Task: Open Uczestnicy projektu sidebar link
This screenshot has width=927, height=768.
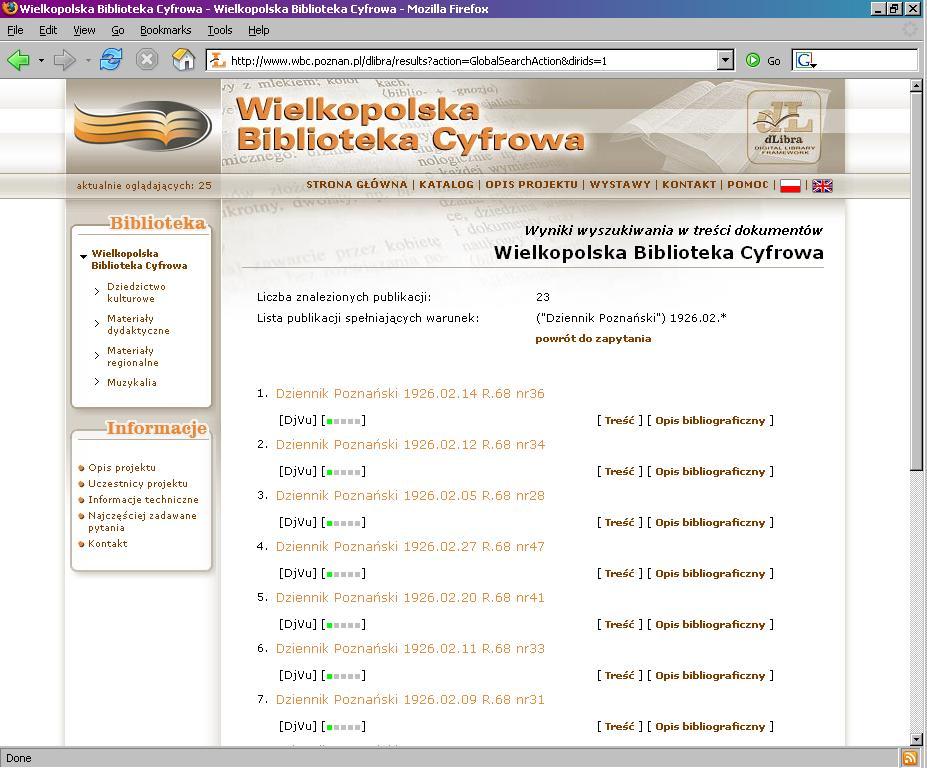Action: (x=138, y=484)
